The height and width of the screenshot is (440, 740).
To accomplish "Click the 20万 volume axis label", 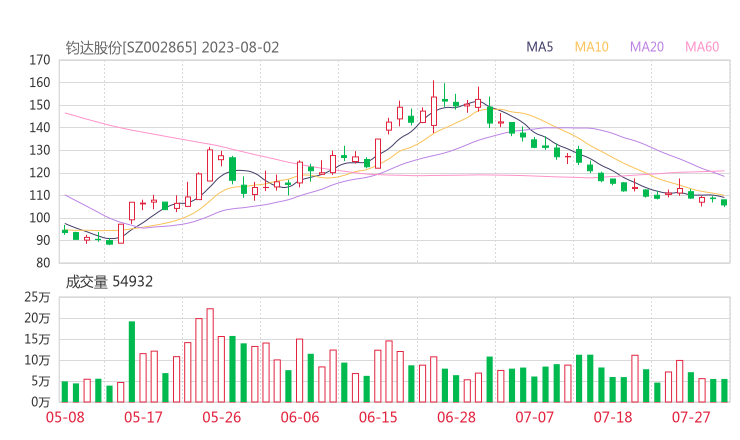I will pyautogui.click(x=37, y=318).
